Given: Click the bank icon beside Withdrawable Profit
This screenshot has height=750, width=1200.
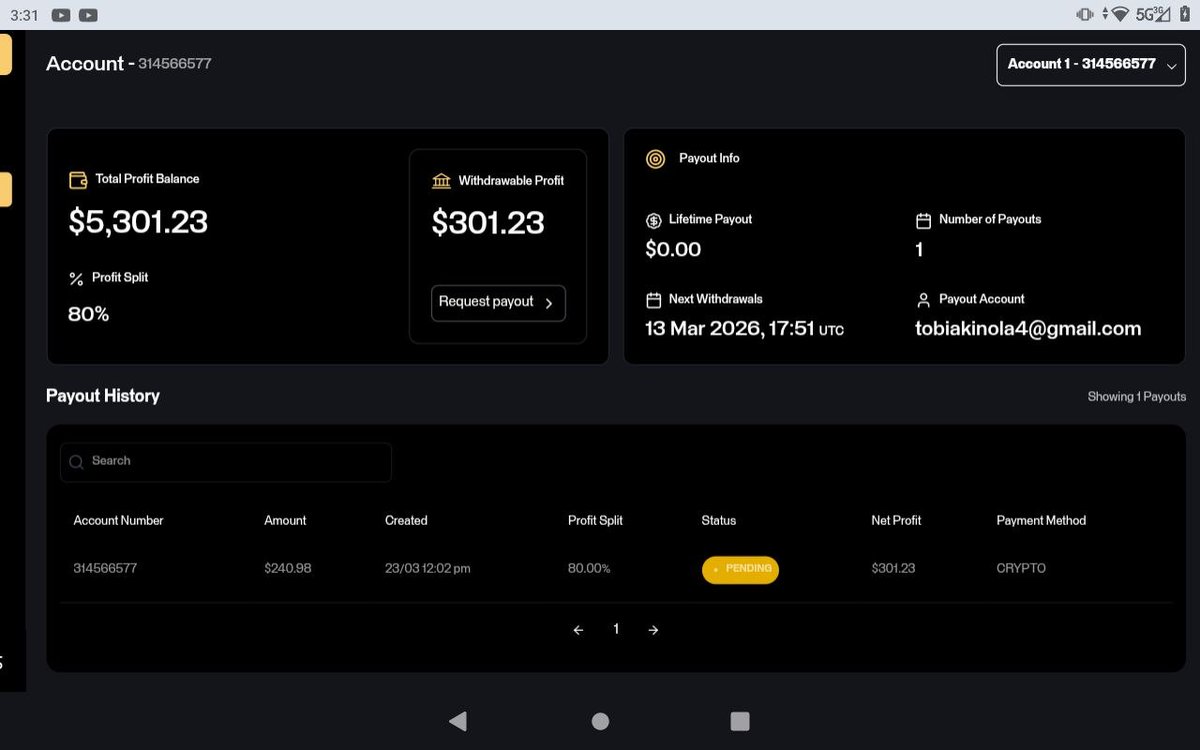Looking at the screenshot, I should (441, 181).
